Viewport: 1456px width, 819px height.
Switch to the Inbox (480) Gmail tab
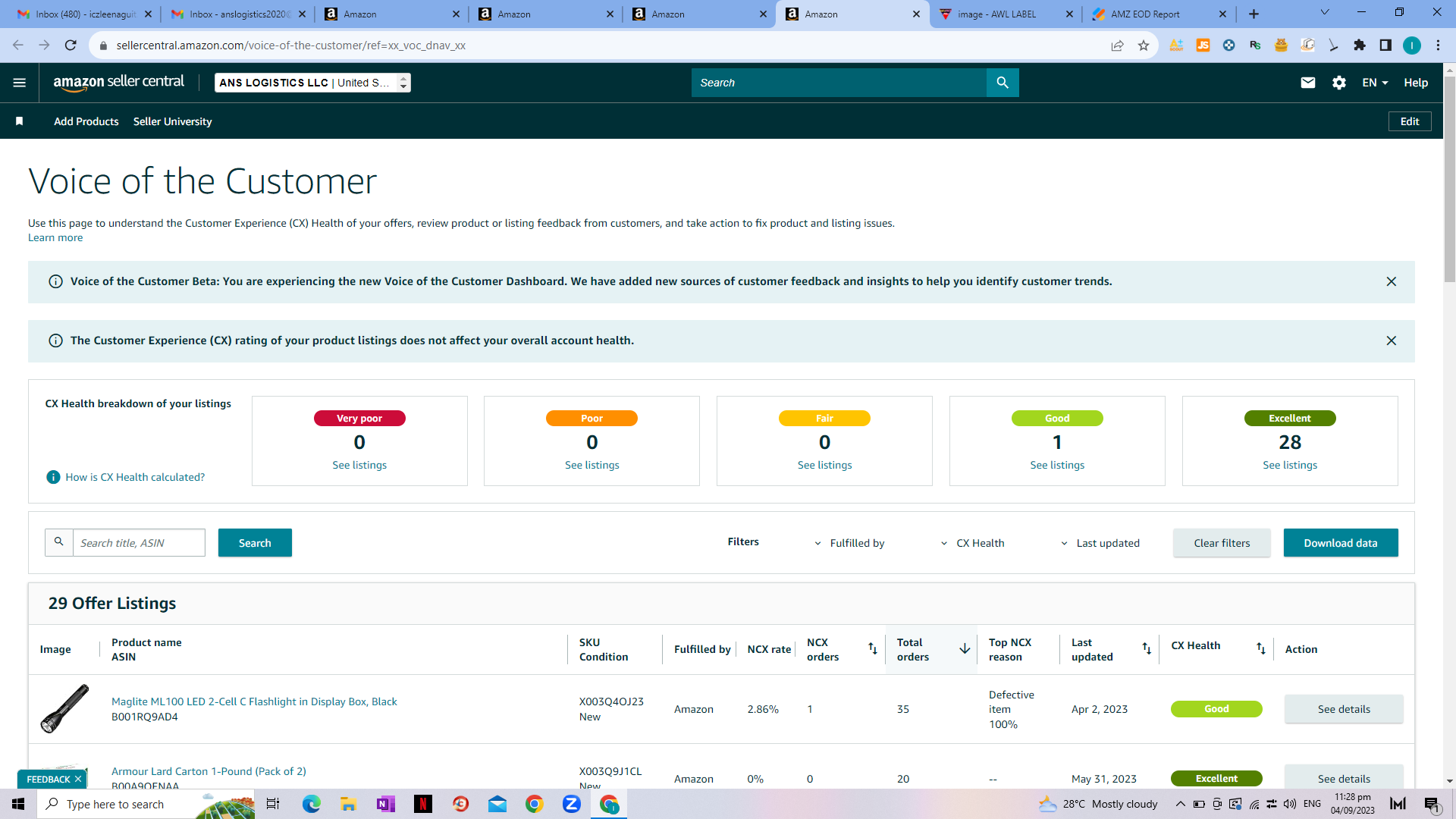[83, 14]
